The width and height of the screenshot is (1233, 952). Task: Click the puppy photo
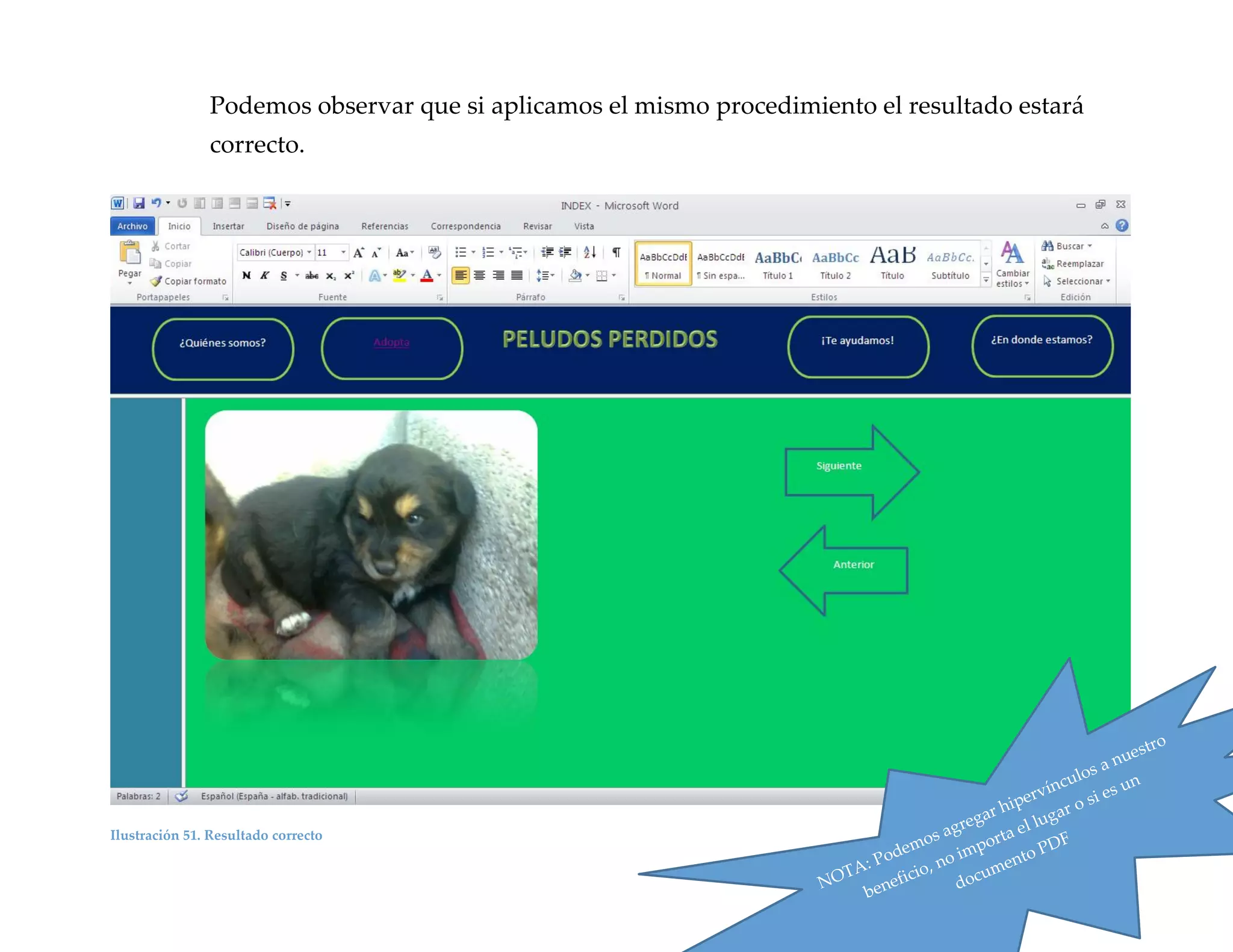coord(371,534)
